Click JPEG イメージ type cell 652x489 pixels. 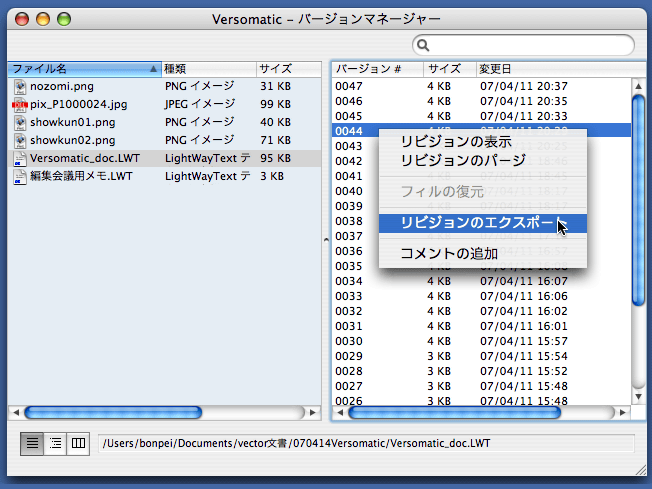200,104
